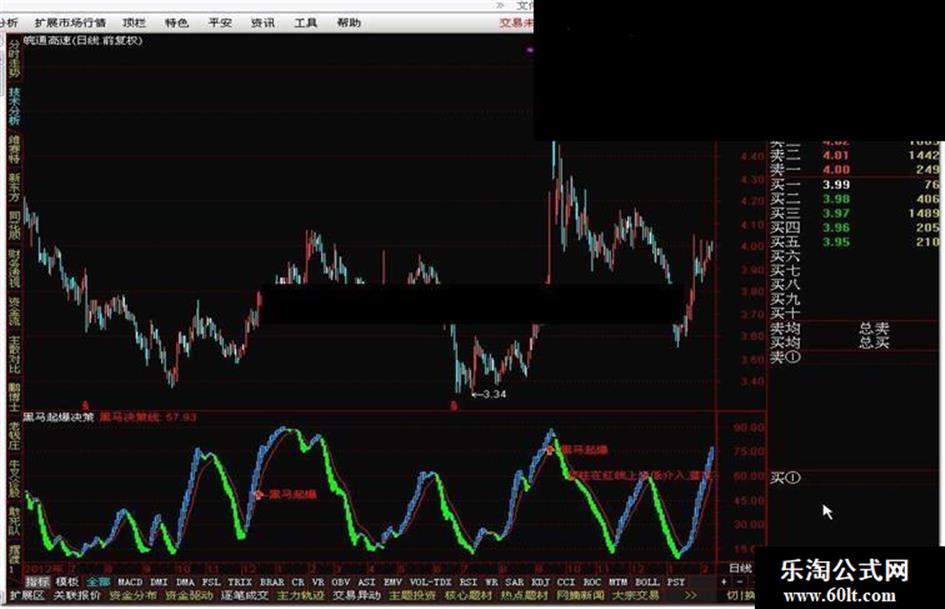Click the 卖一 price 4.00
The height and width of the screenshot is (609, 945).
[837, 170]
